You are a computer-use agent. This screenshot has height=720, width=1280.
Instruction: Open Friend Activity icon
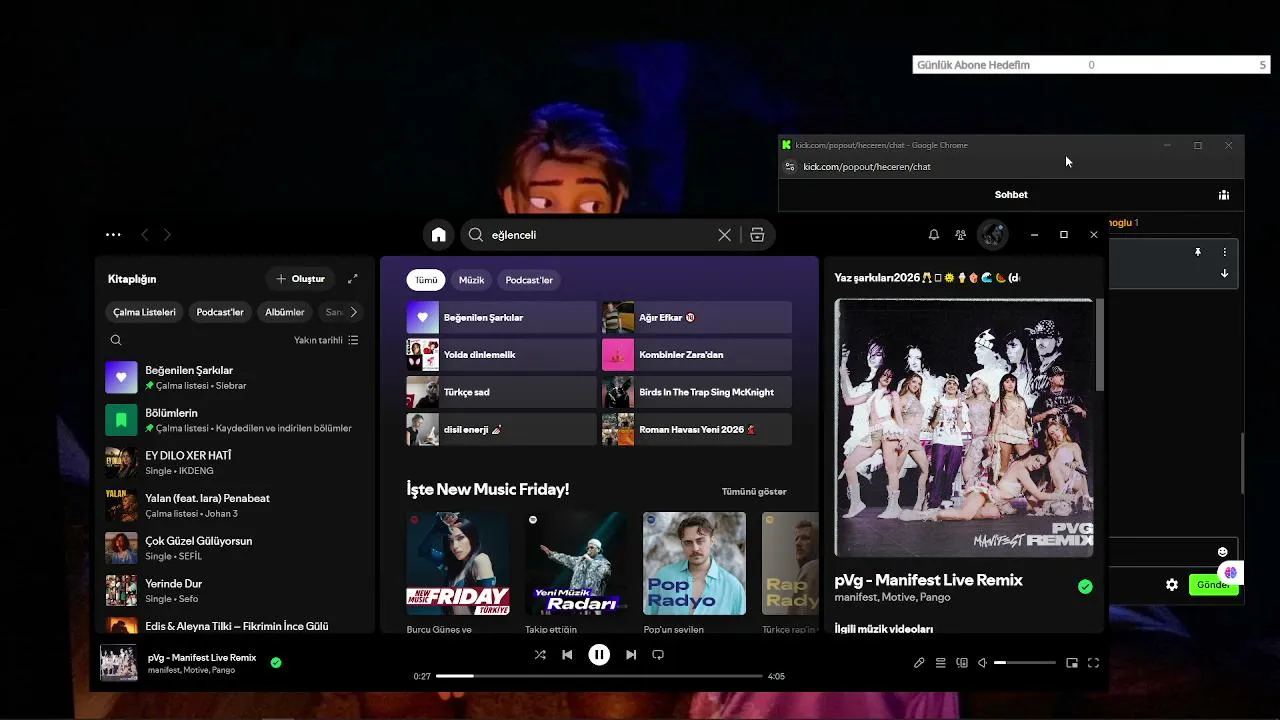pos(961,235)
